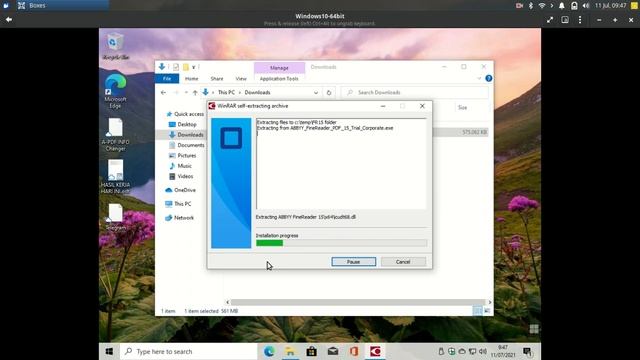Cancel the WinRAR self-extracting archive
Image resolution: width=640 pixels, height=360 pixels.
[403, 262]
